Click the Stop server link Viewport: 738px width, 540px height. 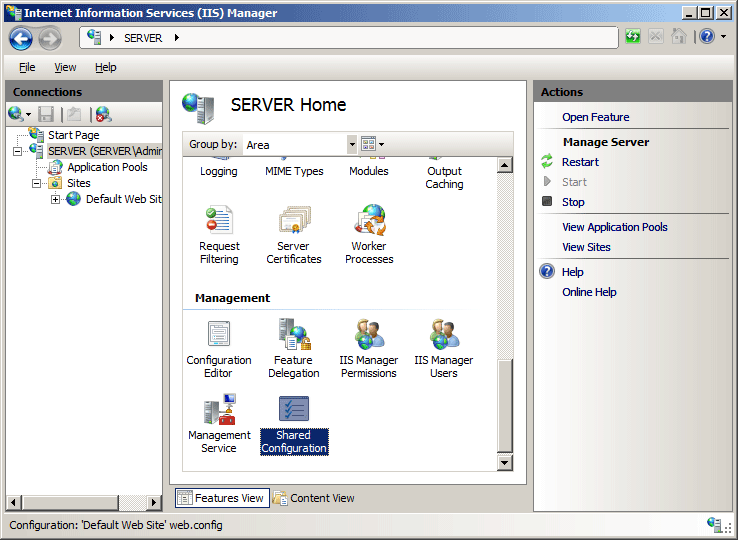(573, 202)
